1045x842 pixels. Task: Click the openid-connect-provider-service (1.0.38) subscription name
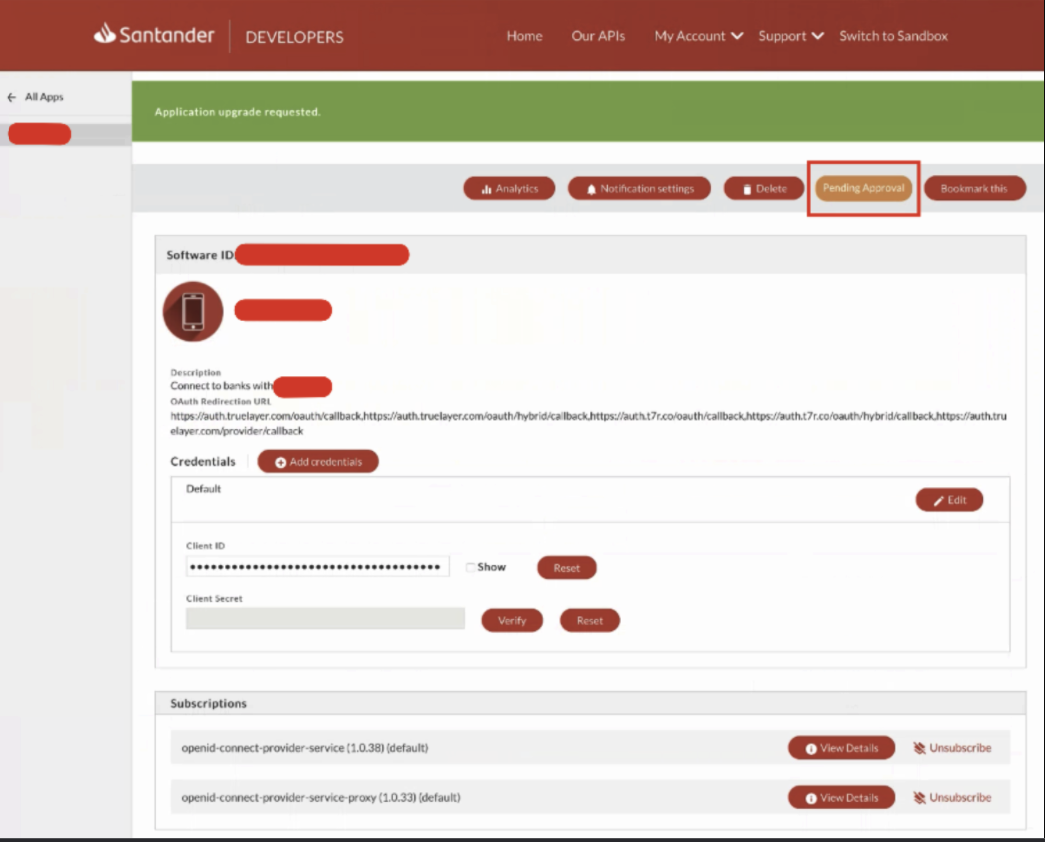click(x=305, y=748)
